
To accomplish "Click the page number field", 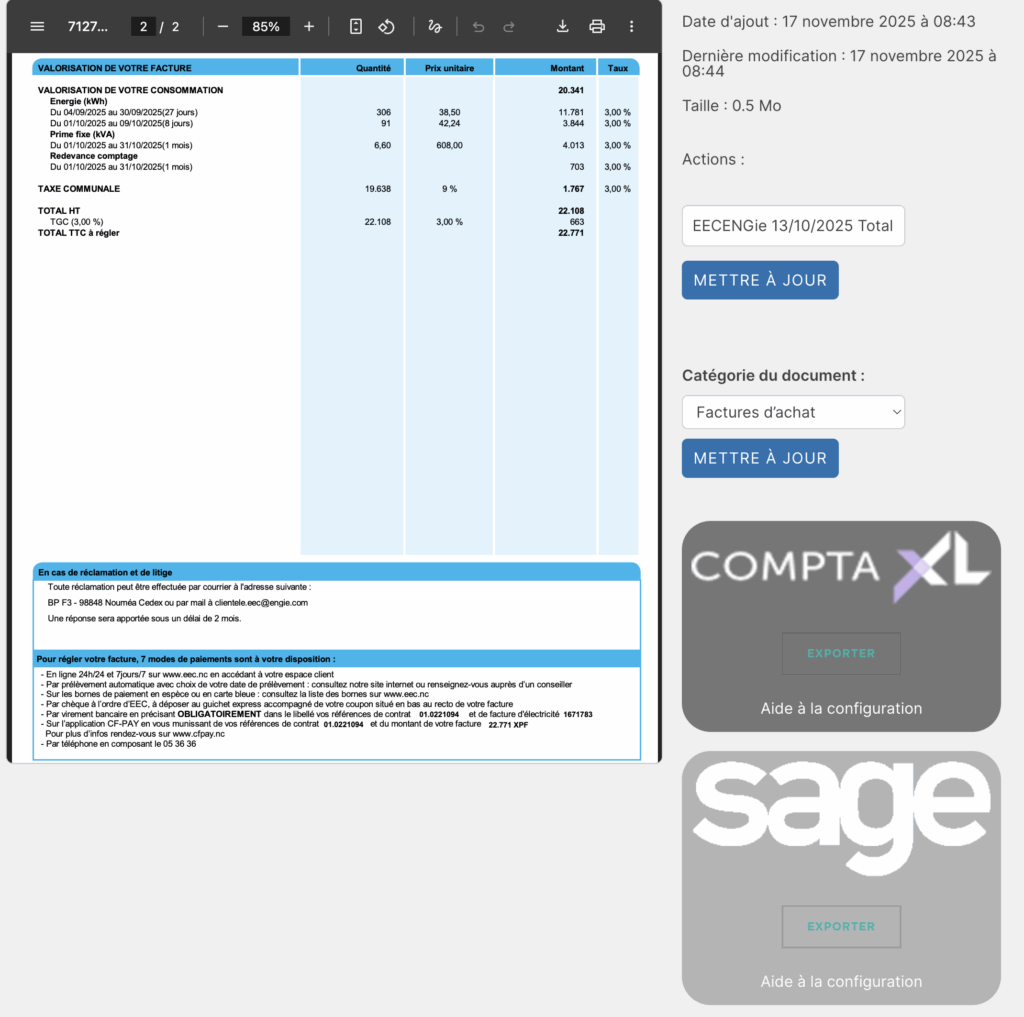I will 144,26.
